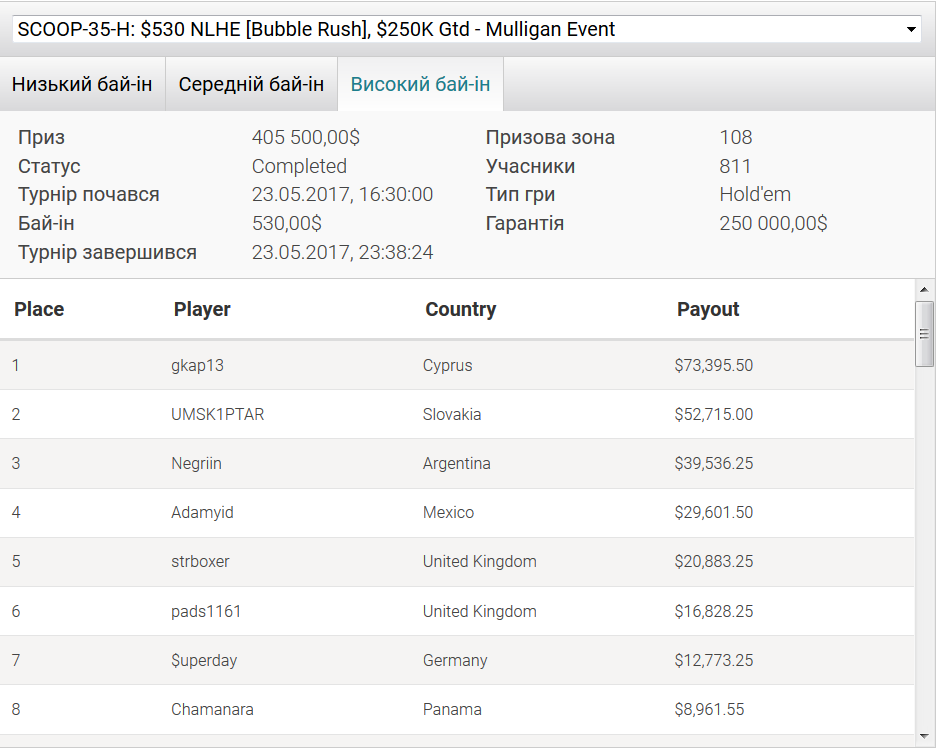Select player gkap13 in first place
The width and height of the screenshot is (938, 748).
tap(197, 366)
